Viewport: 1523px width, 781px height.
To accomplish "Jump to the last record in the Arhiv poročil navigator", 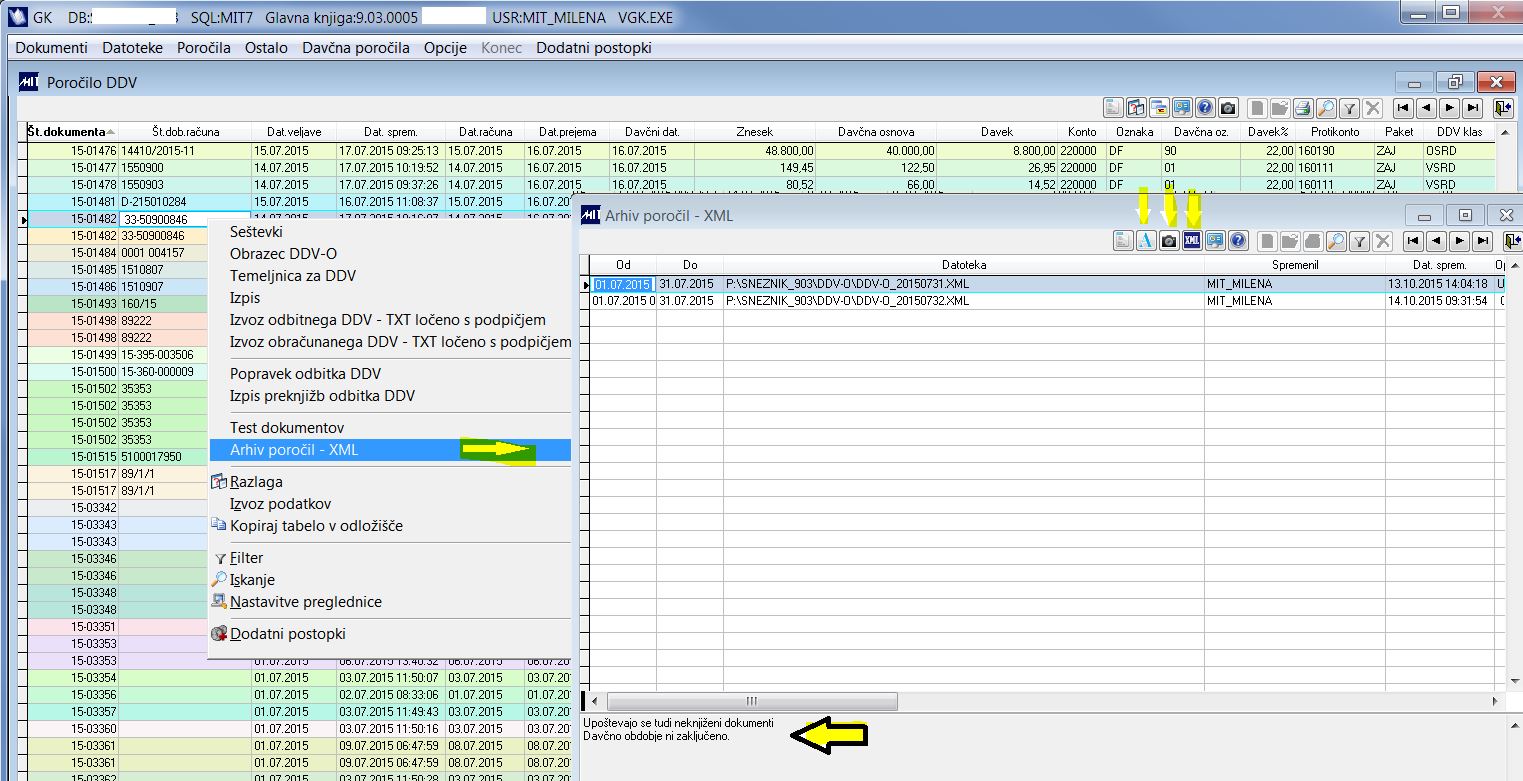I will point(1483,240).
